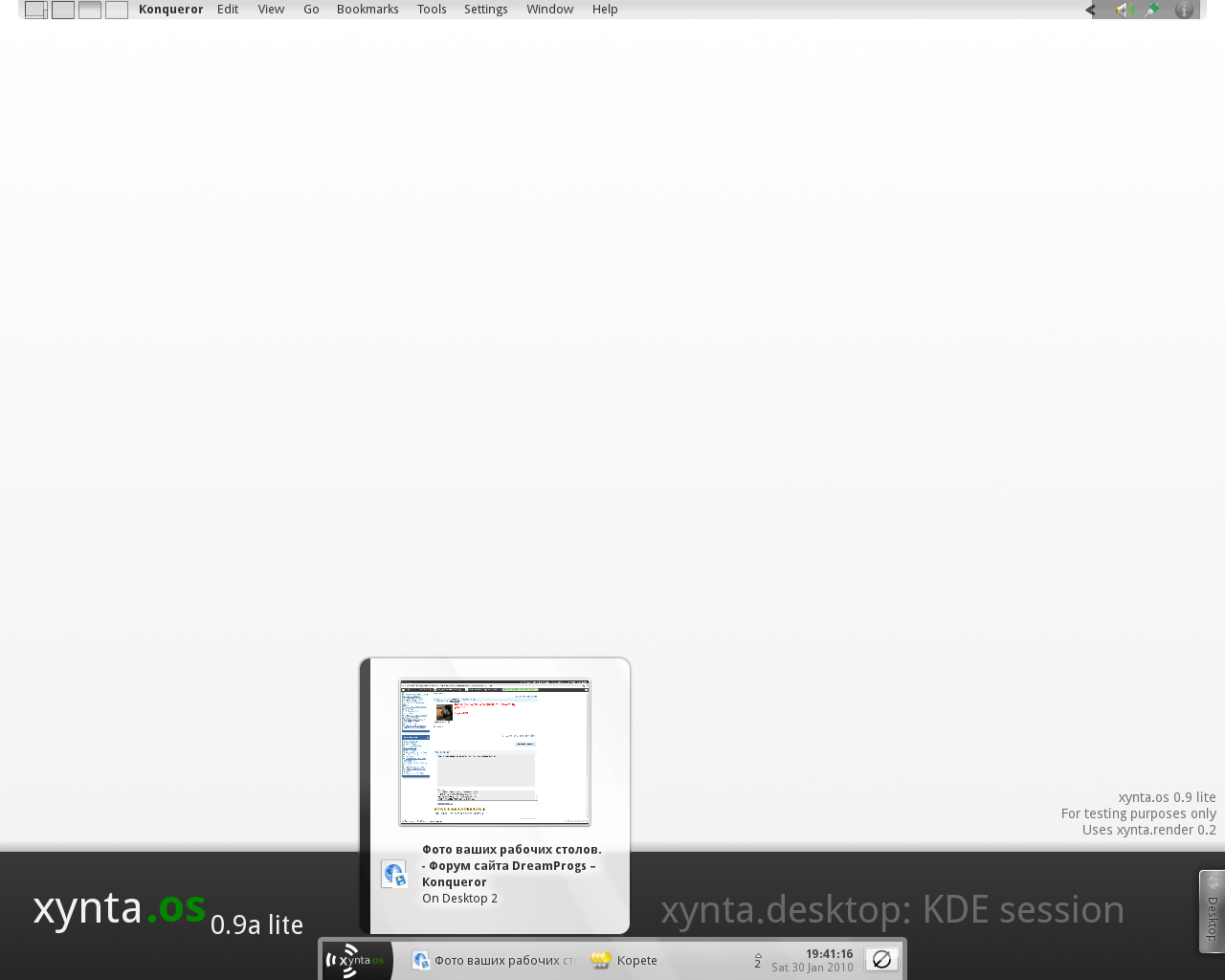Open the Settings menu

click(x=486, y=10)
